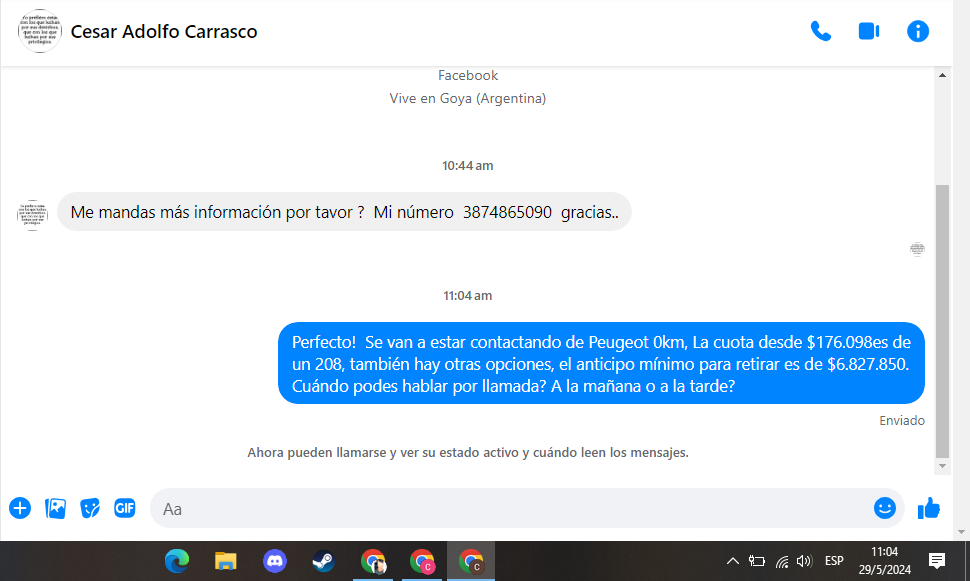Open Windows notification center
Screen dimensions: 970x581
point(937,560)
